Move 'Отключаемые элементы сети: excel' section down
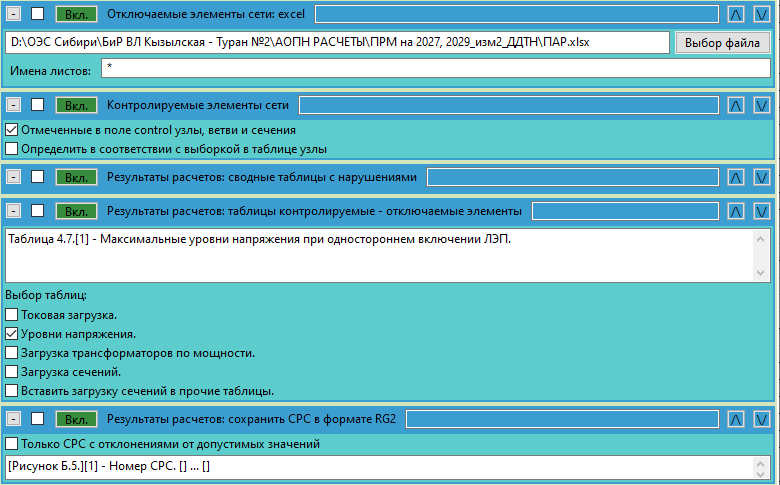 (x=761, y=14)
